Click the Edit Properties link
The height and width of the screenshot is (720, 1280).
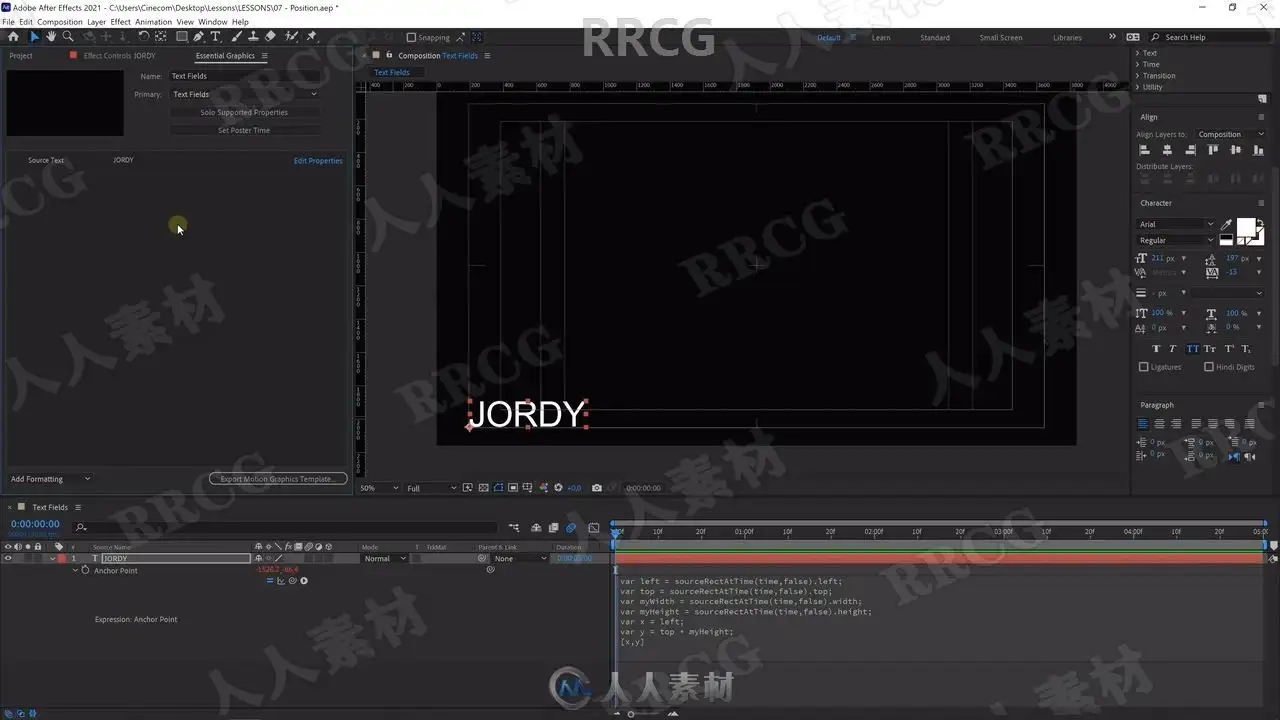(x=318, y=160)
